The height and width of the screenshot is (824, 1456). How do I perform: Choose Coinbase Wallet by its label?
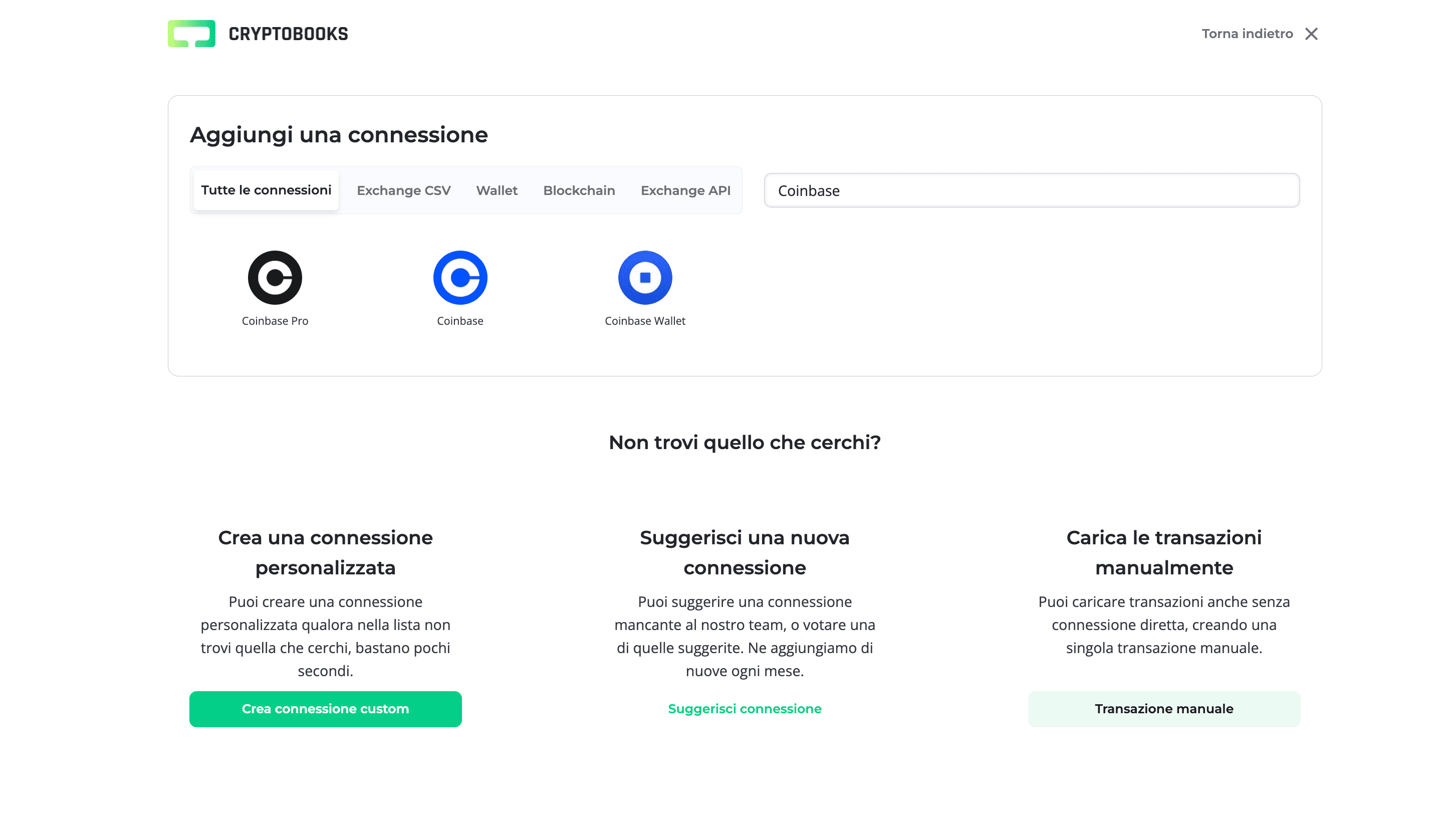pos(645,321)
